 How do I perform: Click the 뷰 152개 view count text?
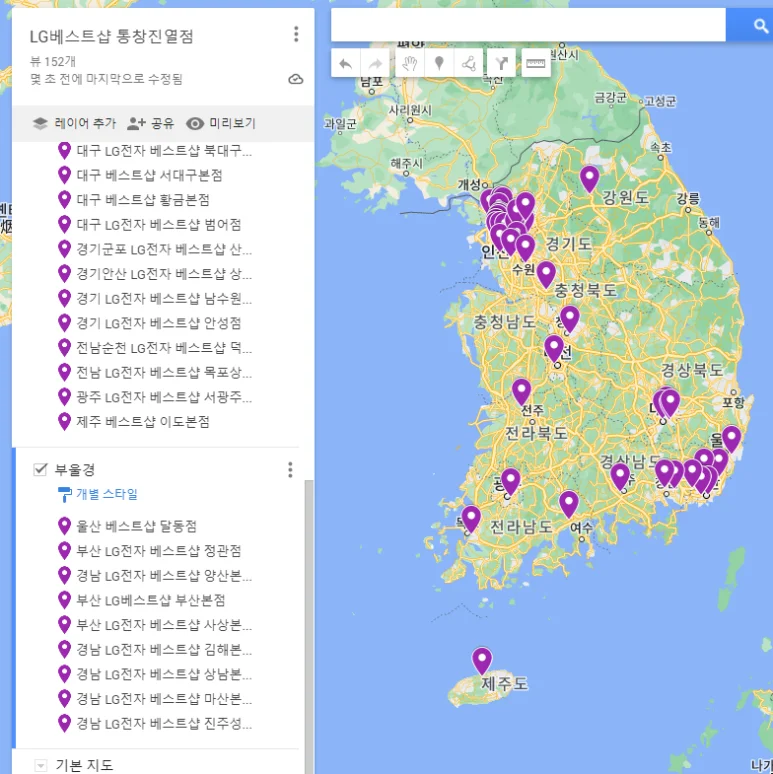[x=53, y=61]
